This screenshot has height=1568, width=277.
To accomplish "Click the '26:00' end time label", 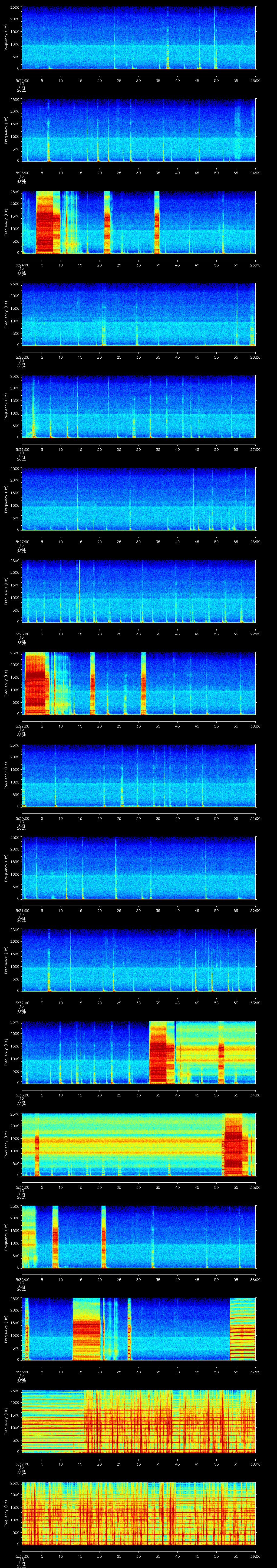I will coord(255,357).
